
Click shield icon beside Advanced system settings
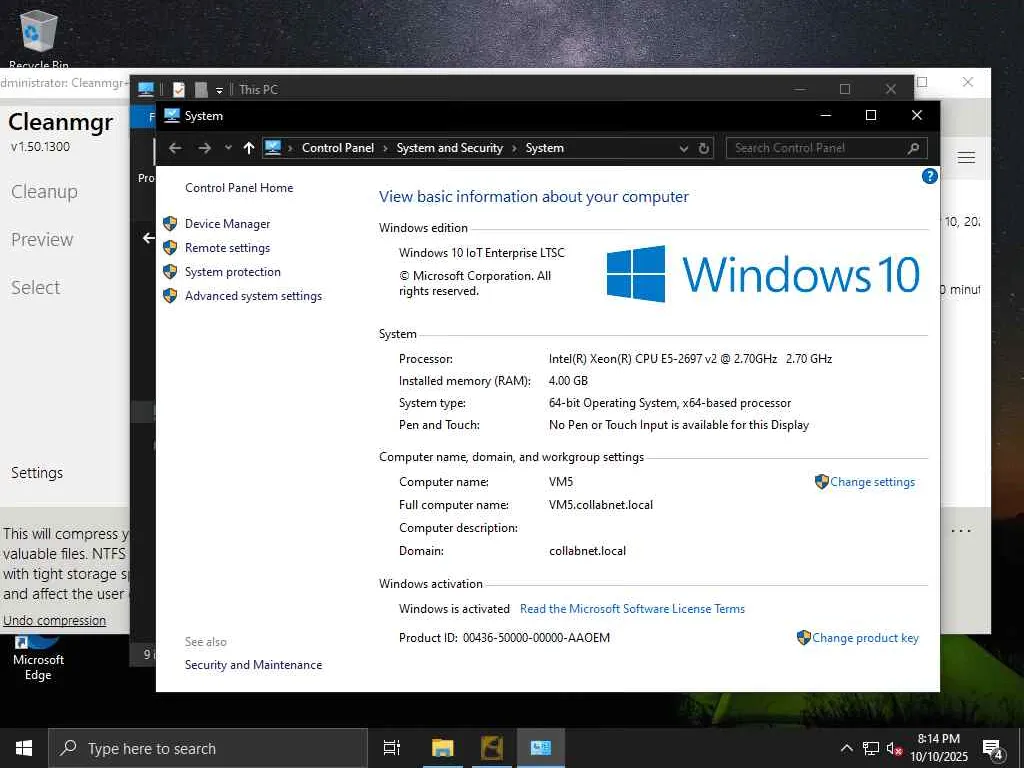click(x=170, y=296)
